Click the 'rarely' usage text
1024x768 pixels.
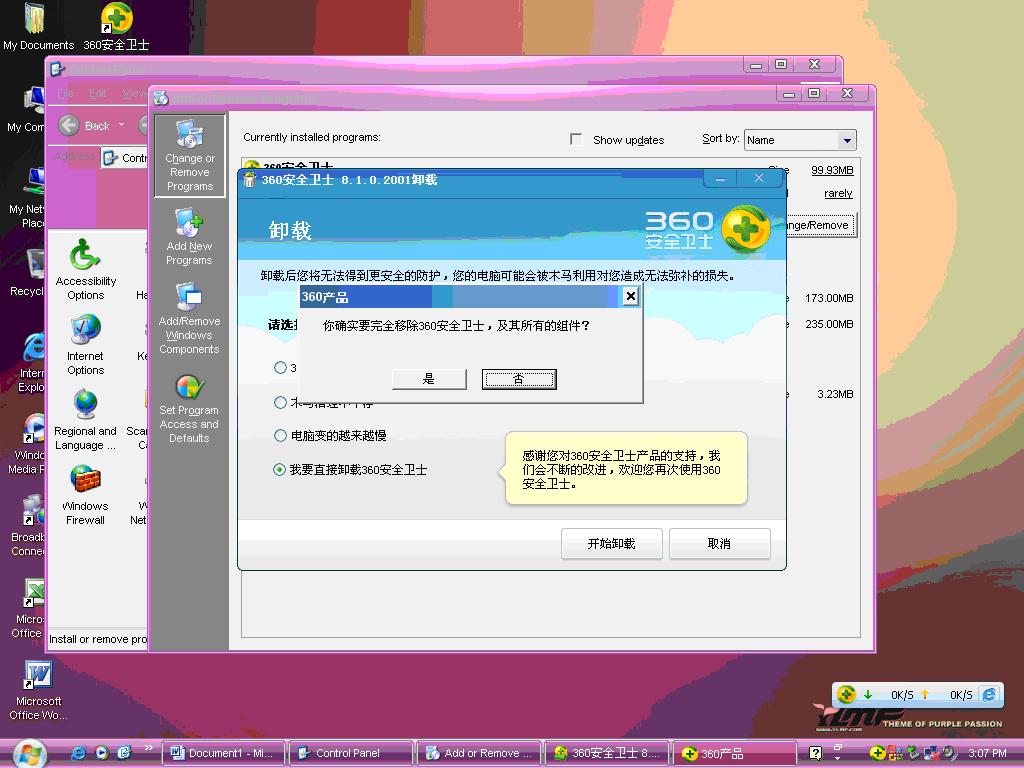point(838,193)
